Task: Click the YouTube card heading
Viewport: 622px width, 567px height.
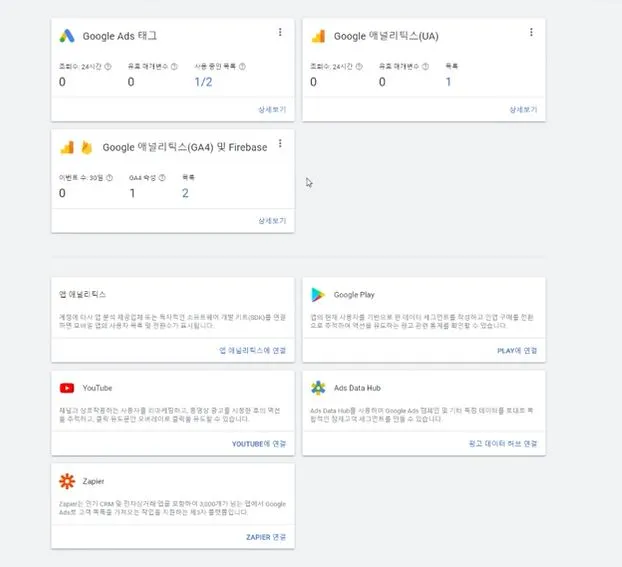Action: click(97, 388)
